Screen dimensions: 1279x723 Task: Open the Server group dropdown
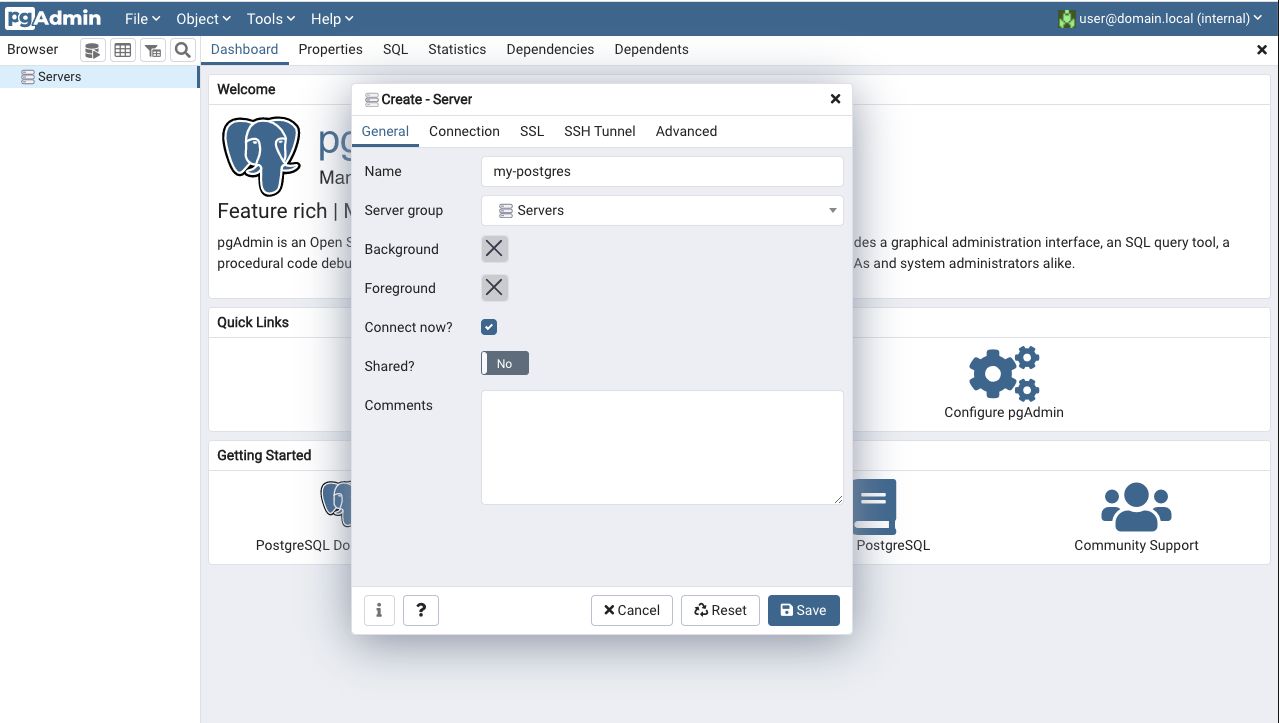point(662,210)
